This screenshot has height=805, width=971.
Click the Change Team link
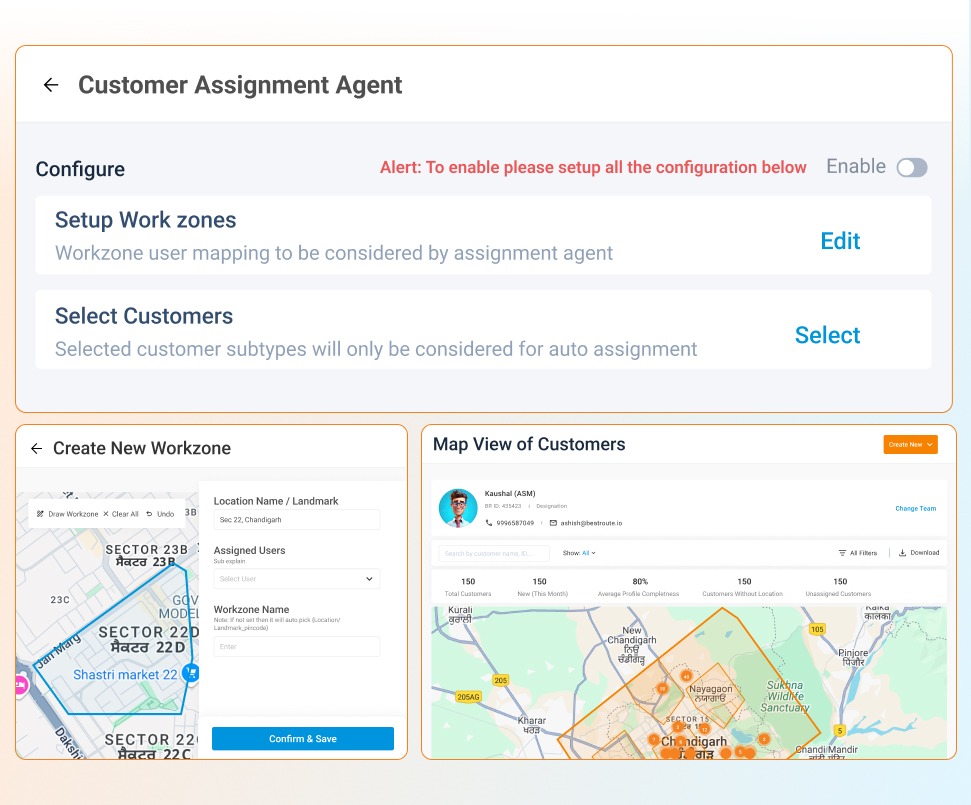pyautogui.click(x=915, y=508)
